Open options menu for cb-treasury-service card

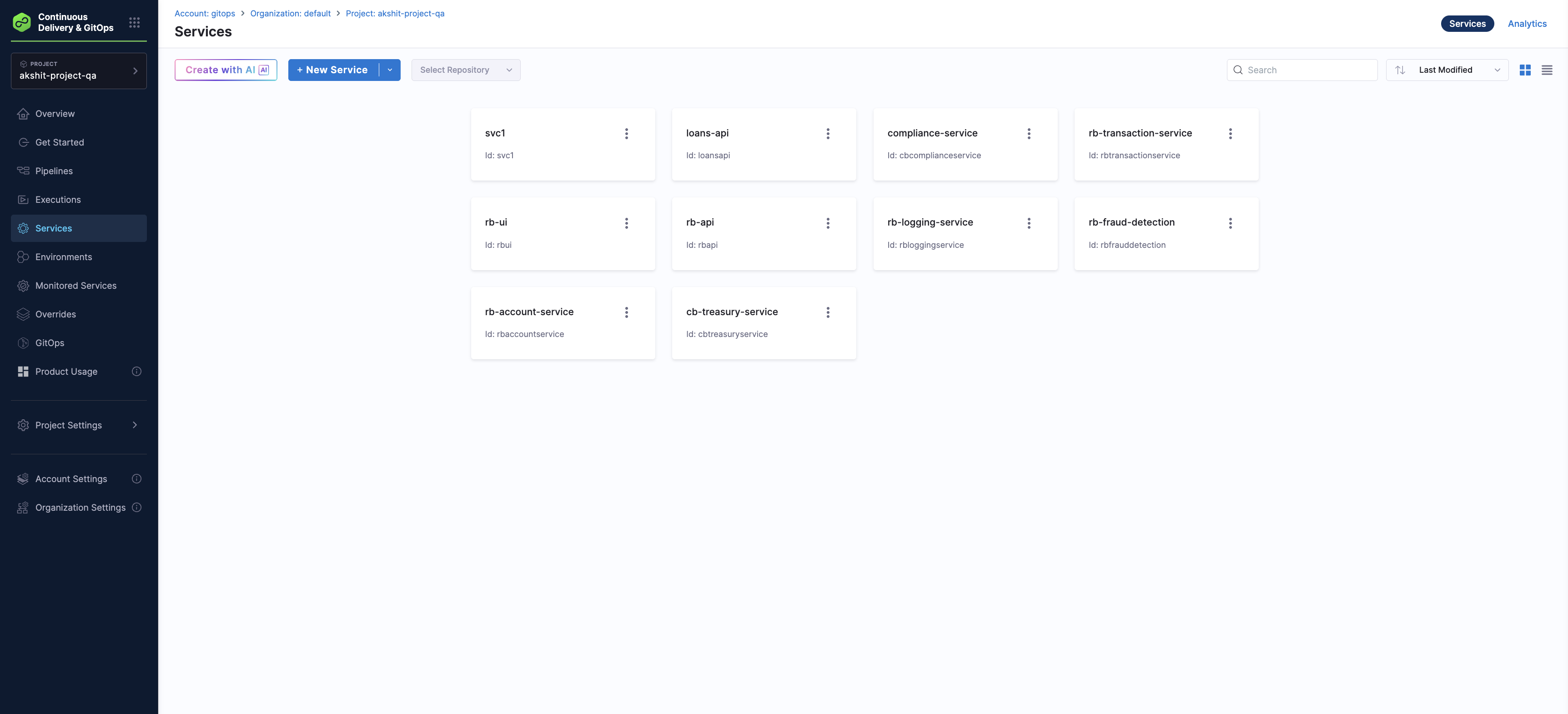click(828, 312)
